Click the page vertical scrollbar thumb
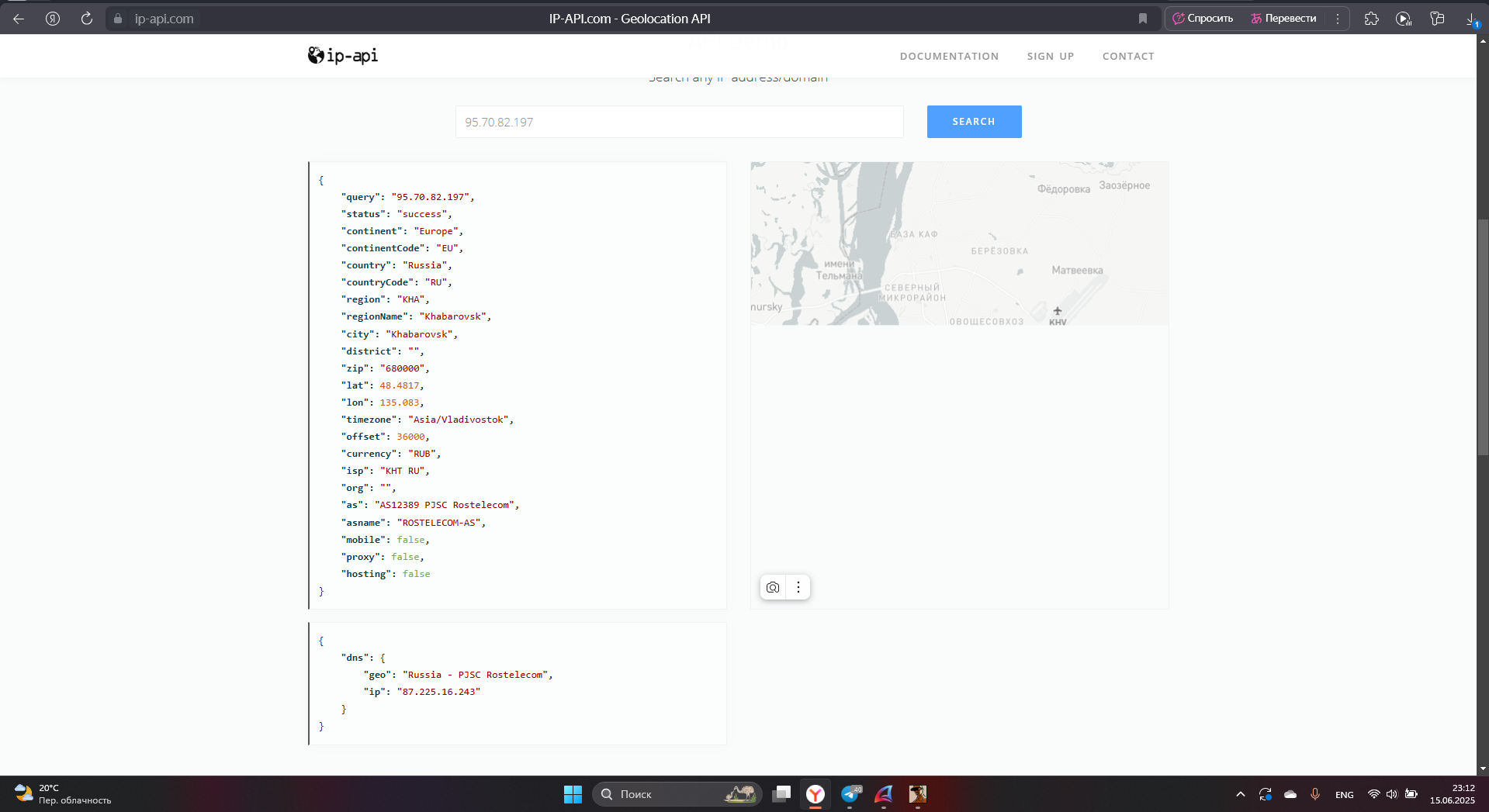This screenshot has height=812, width=1489. click(1483, 337)
